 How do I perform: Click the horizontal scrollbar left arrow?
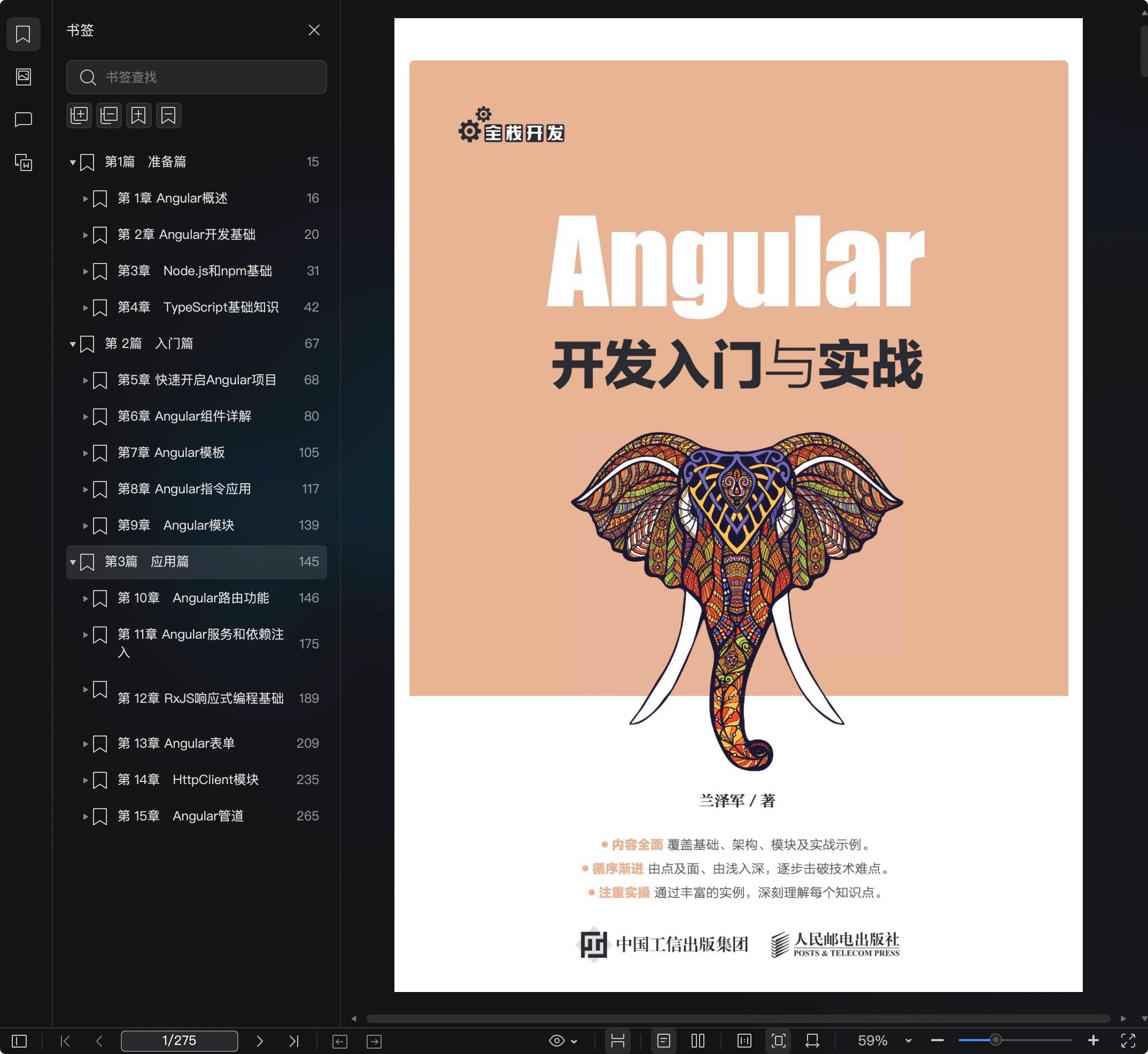coord(354,1019)
